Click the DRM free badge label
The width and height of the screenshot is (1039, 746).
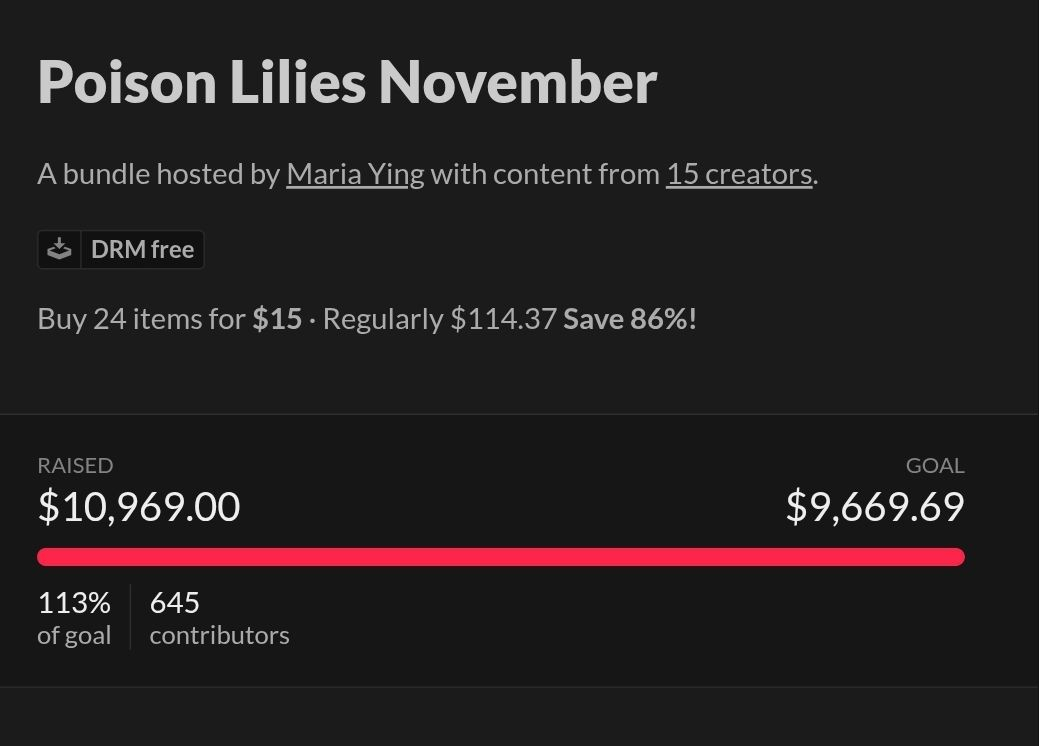[142, 249]
